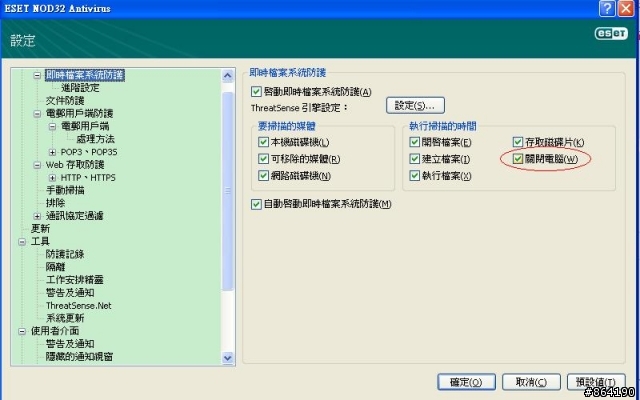Select 防護記錄 in the tree

[65, 254]
